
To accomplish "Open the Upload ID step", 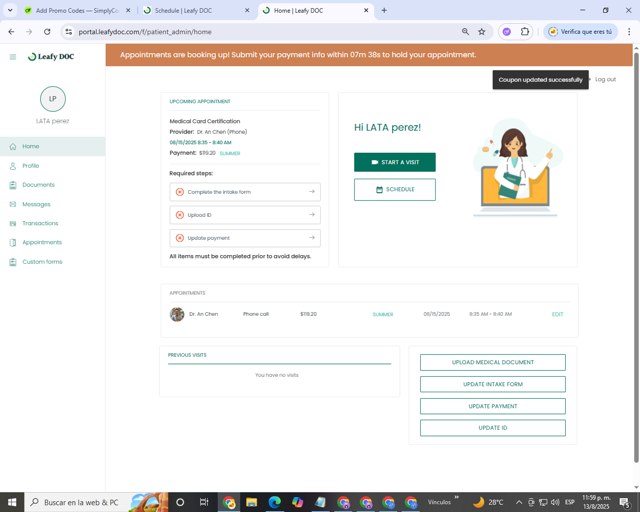I will click(x=245, y=215).
